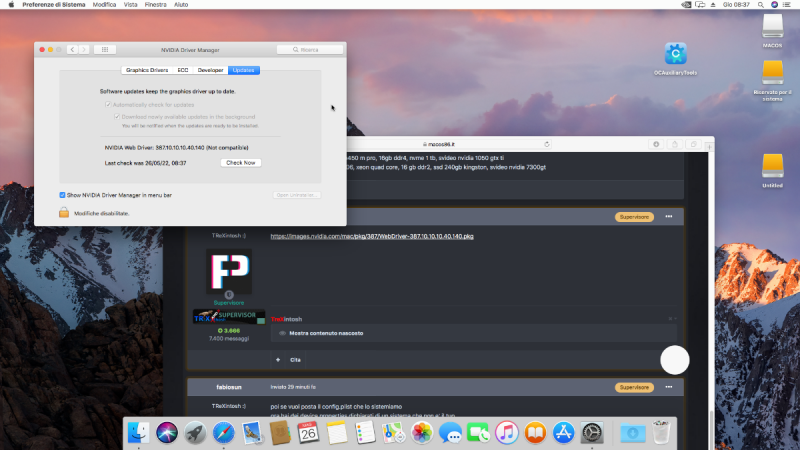Open OCAuxiliaryTools desktop icon

[676, 54]
